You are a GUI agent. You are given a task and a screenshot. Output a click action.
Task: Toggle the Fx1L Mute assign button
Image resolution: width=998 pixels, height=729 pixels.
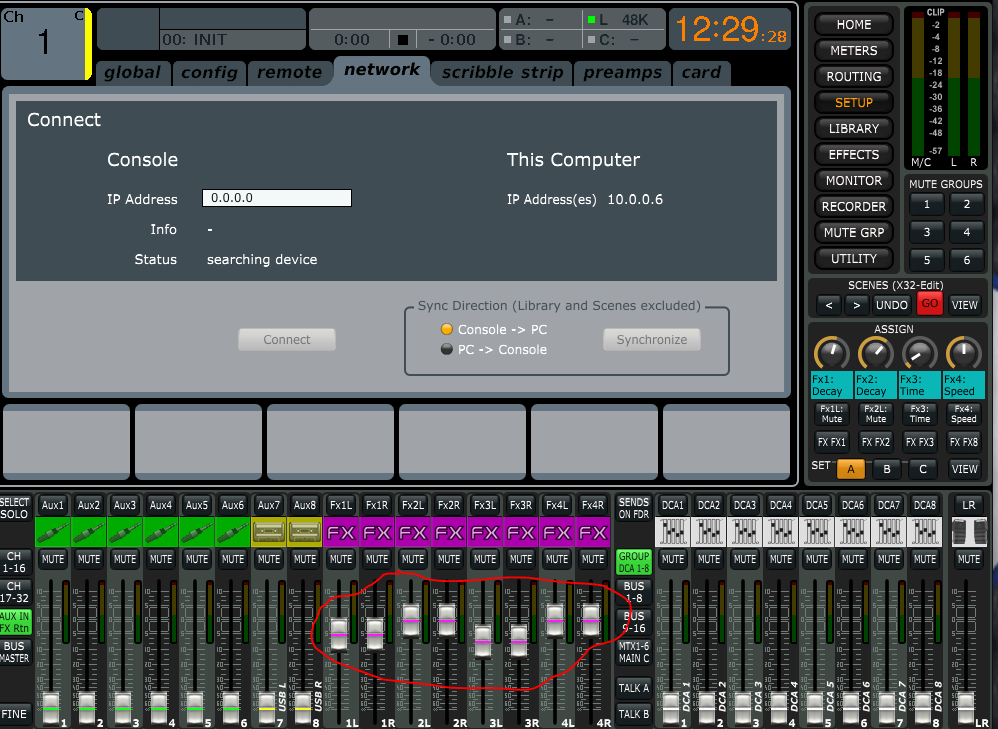coord(831,414)
